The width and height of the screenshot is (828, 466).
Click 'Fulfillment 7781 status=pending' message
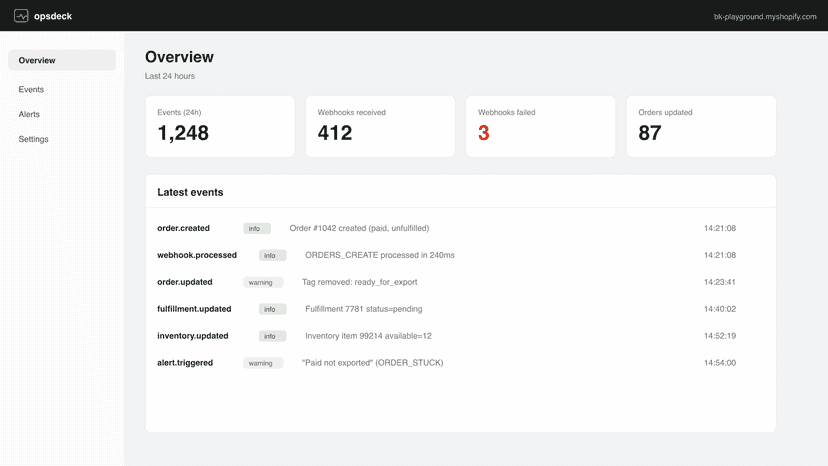point(364,309)
